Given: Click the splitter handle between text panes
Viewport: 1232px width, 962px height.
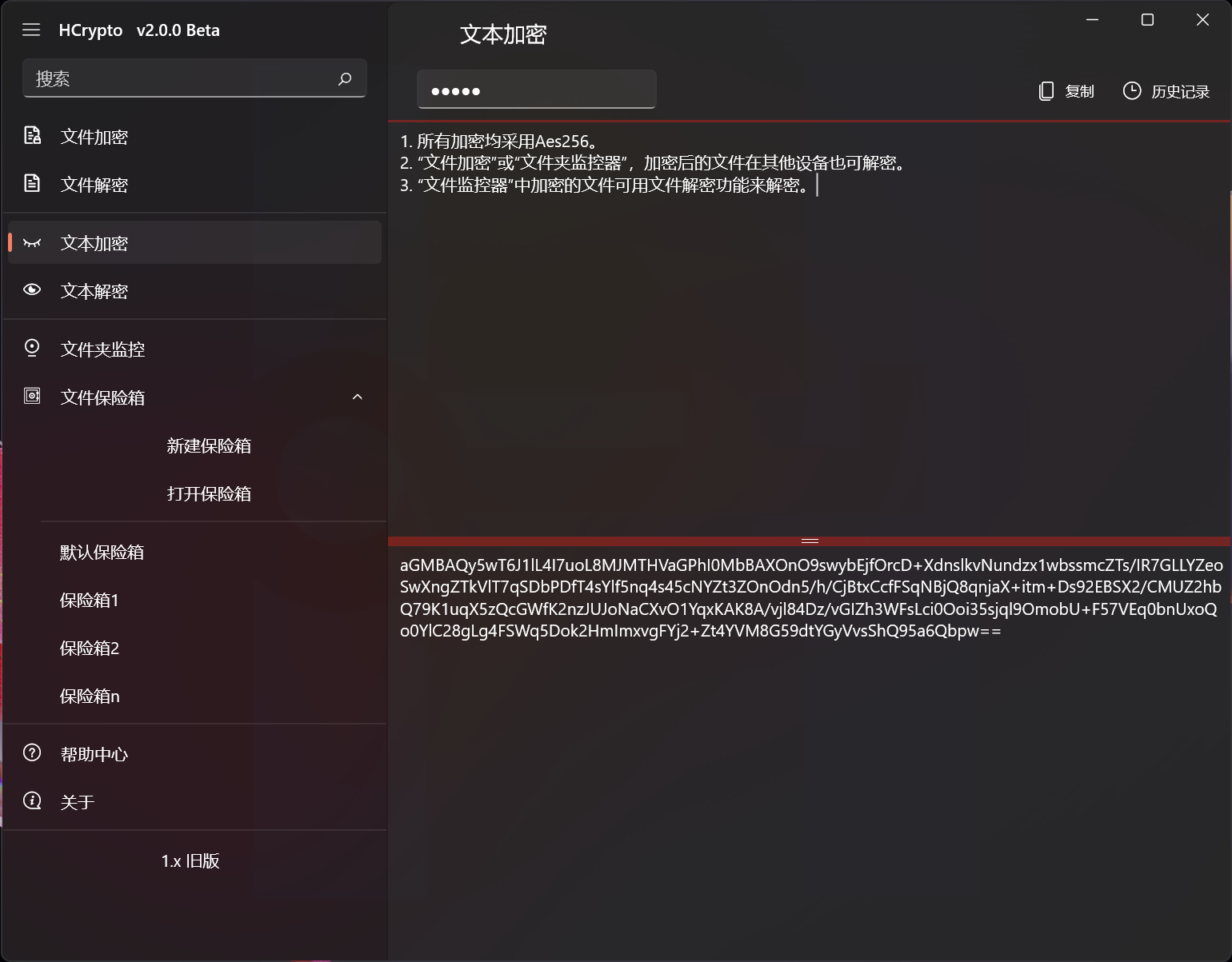Looking at the screenshot, I should tap(810, 541).
